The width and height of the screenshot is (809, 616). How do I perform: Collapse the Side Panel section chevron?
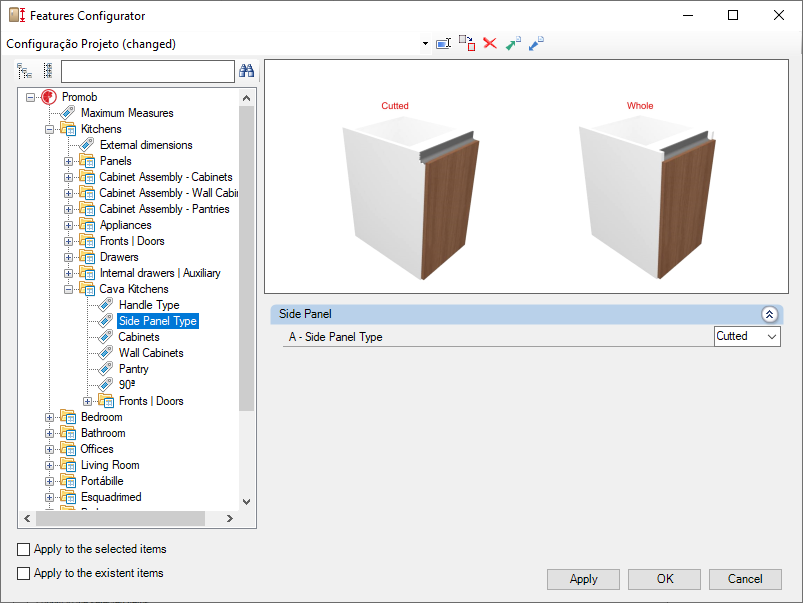769,315
